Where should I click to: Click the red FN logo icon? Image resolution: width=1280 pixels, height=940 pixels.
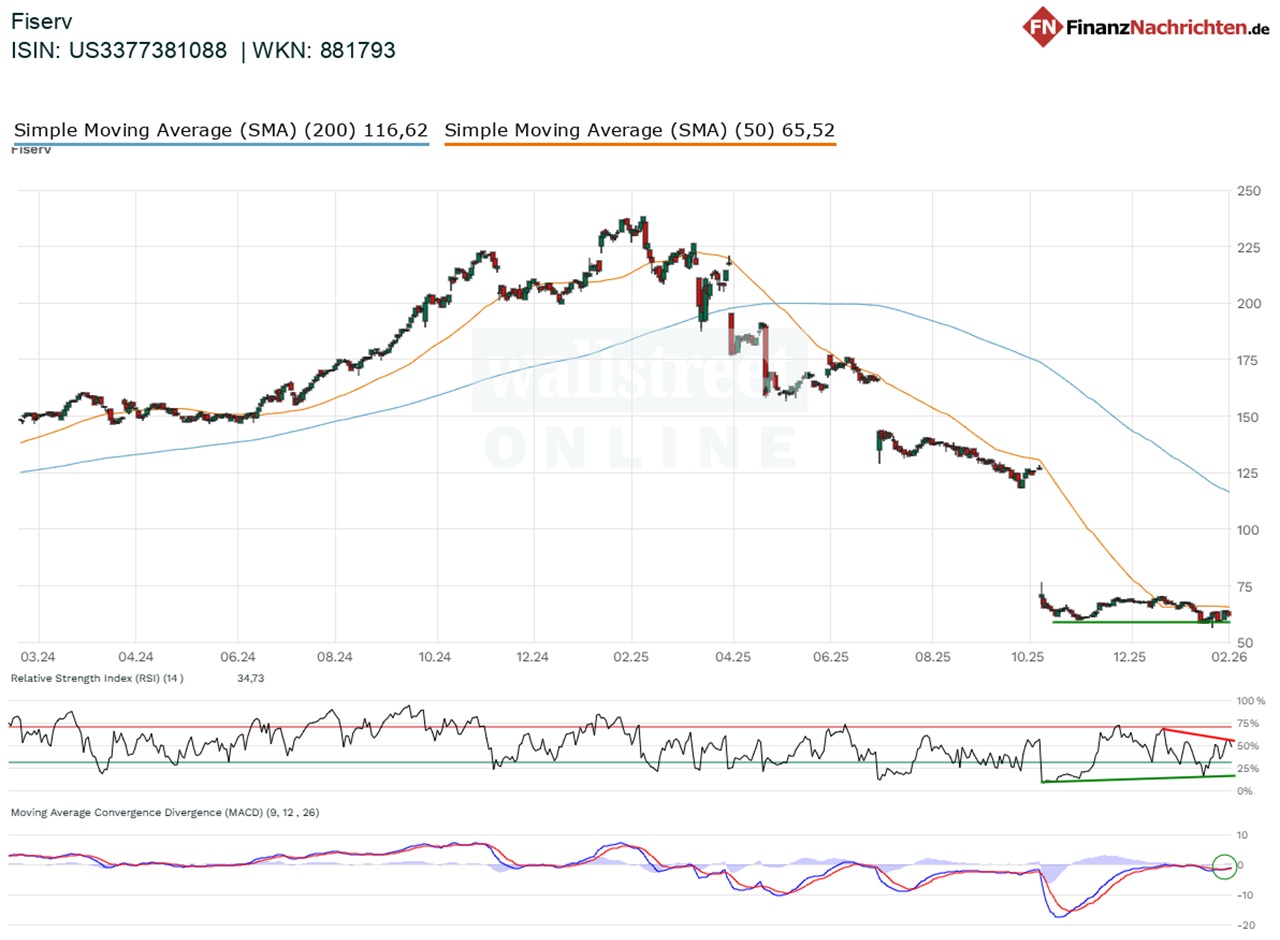tap(1041, 26)
